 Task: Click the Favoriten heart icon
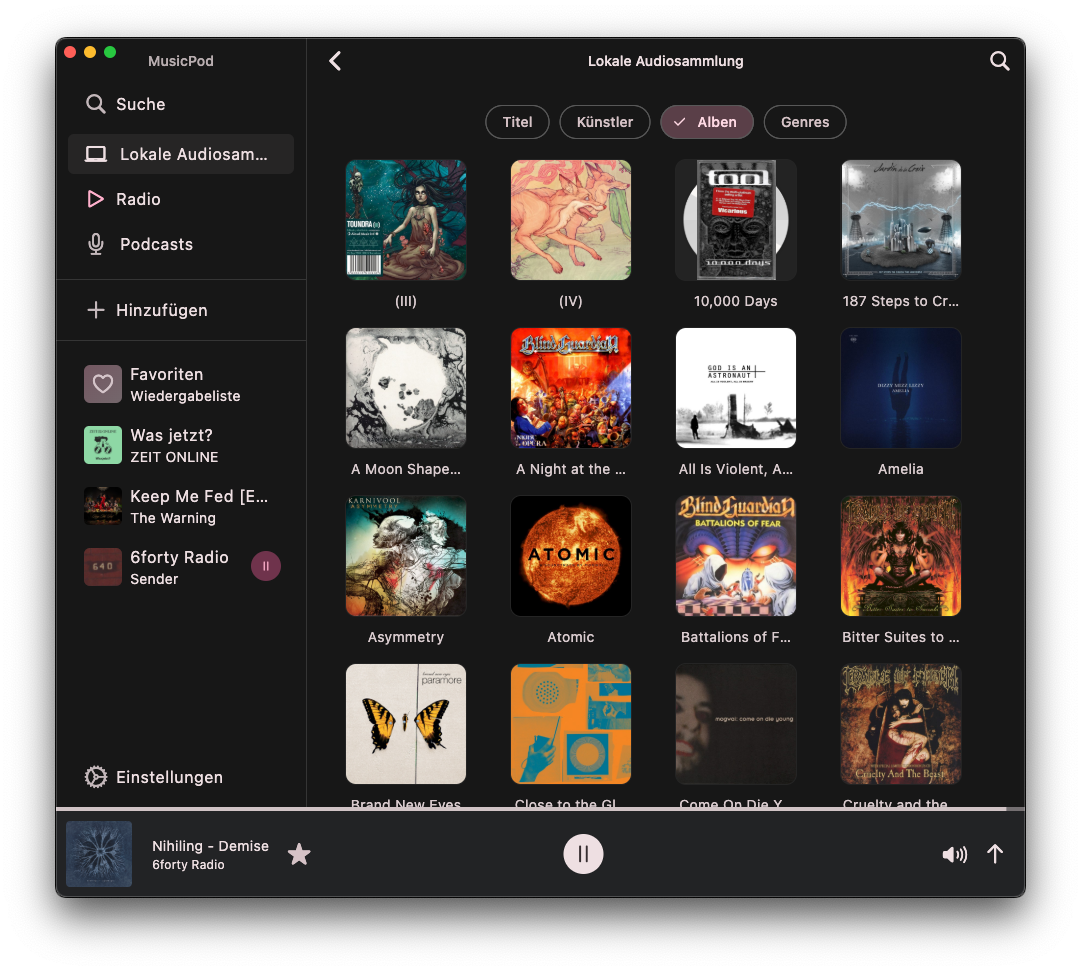pyautogui.click(x=103, y=384)
